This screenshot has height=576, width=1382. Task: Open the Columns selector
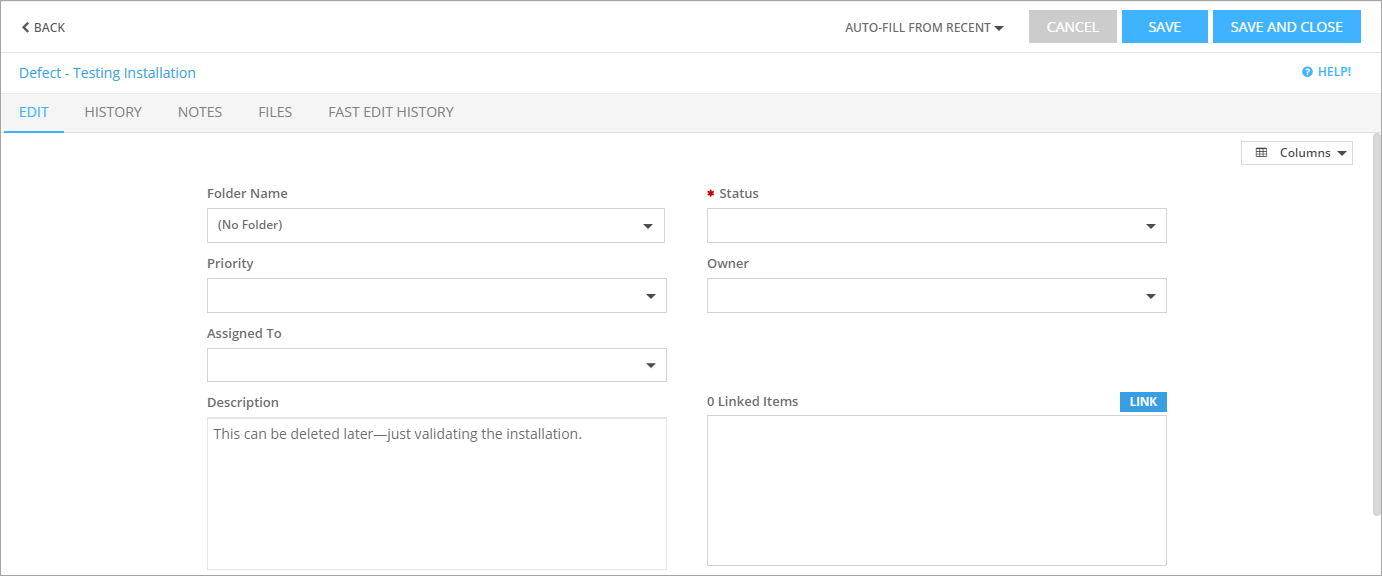click(1296, 152)
